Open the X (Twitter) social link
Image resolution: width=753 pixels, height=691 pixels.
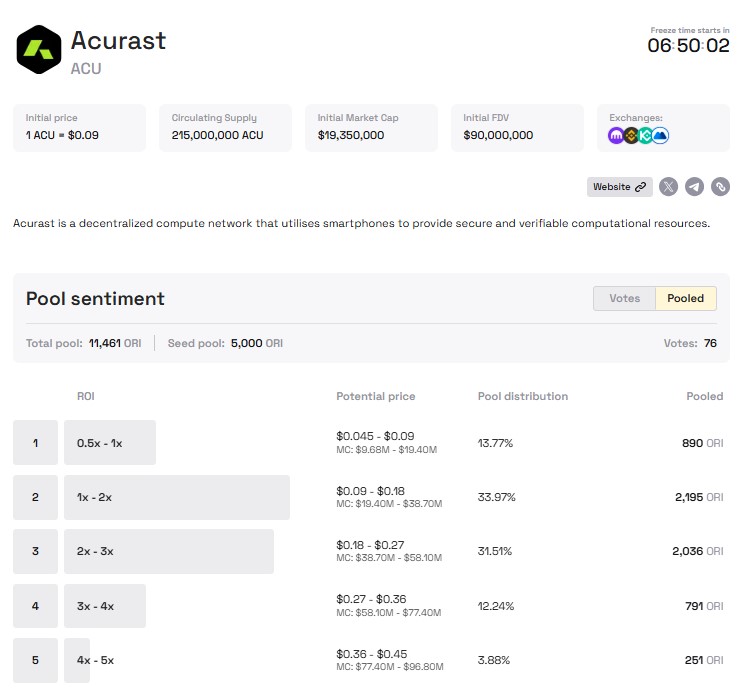point(668,187)
